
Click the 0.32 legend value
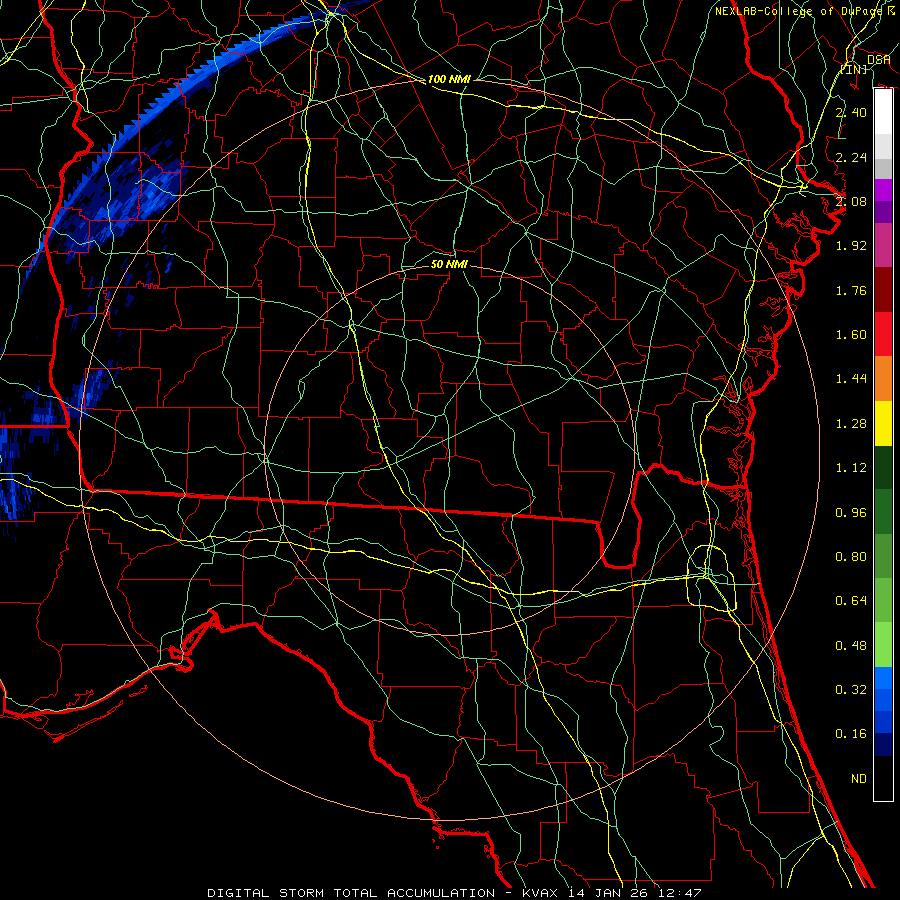[x=851, y=690]
